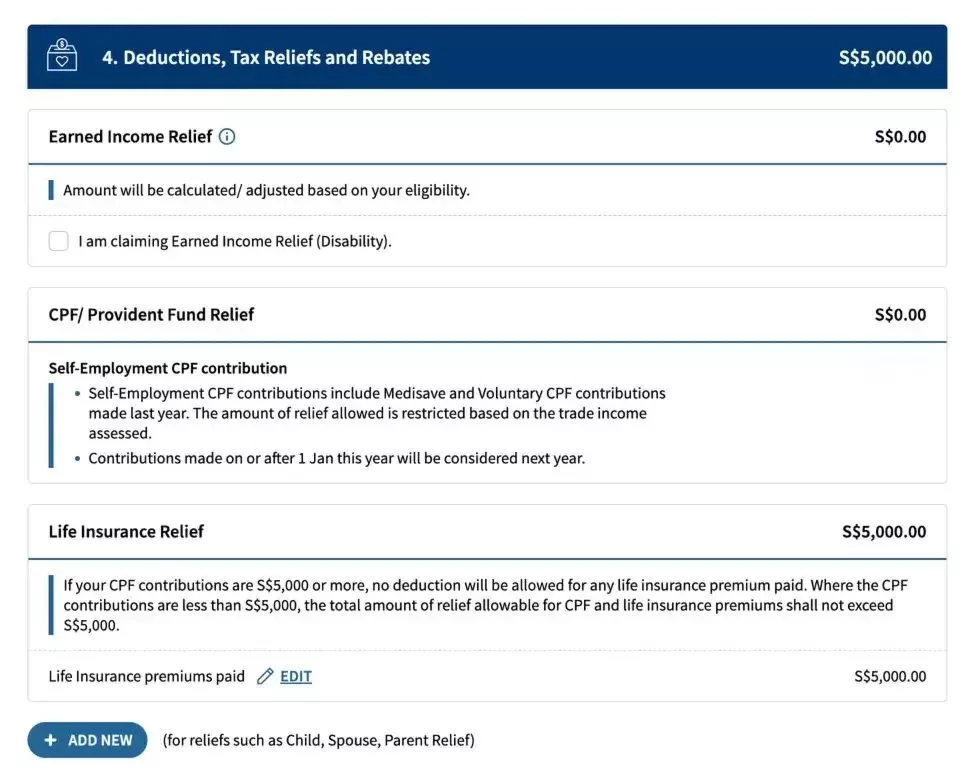Select the Life Insurance Relief heading
Image resolution: width=974 pixels, height=780 pixels.
[126, 532]
